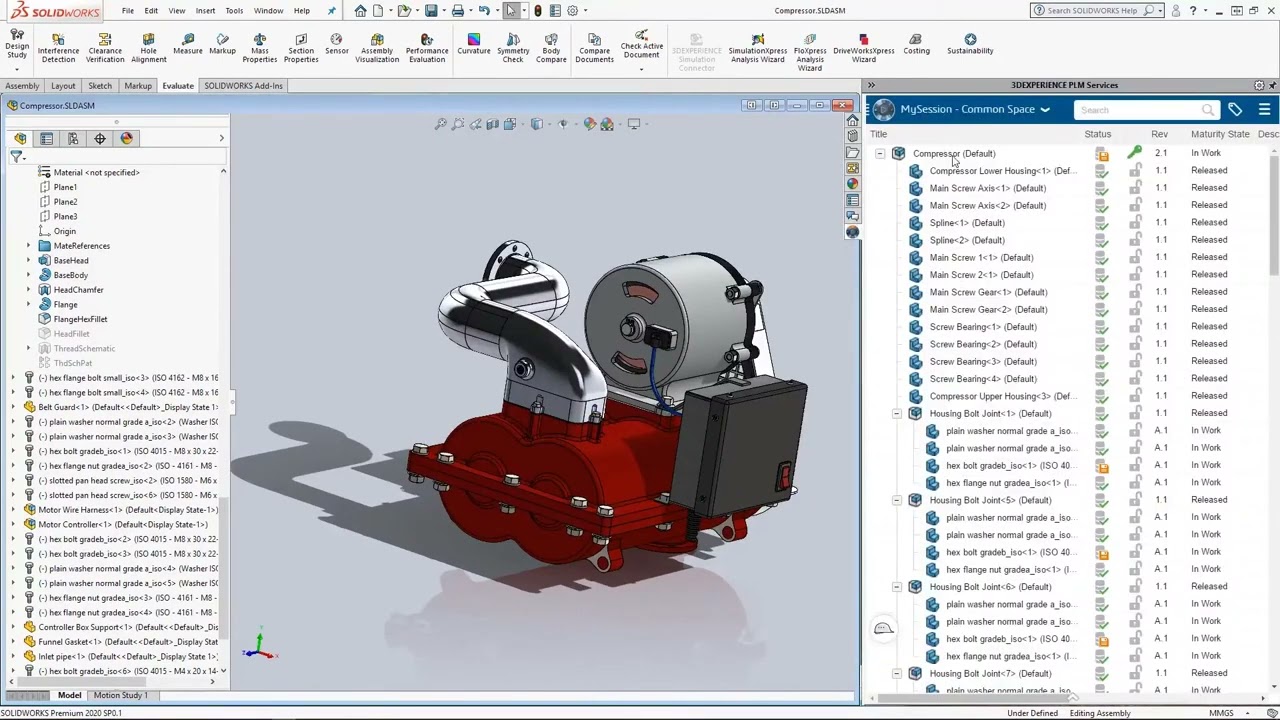Launch SimulationXpress Analysis Wizard

pos(757,48)
